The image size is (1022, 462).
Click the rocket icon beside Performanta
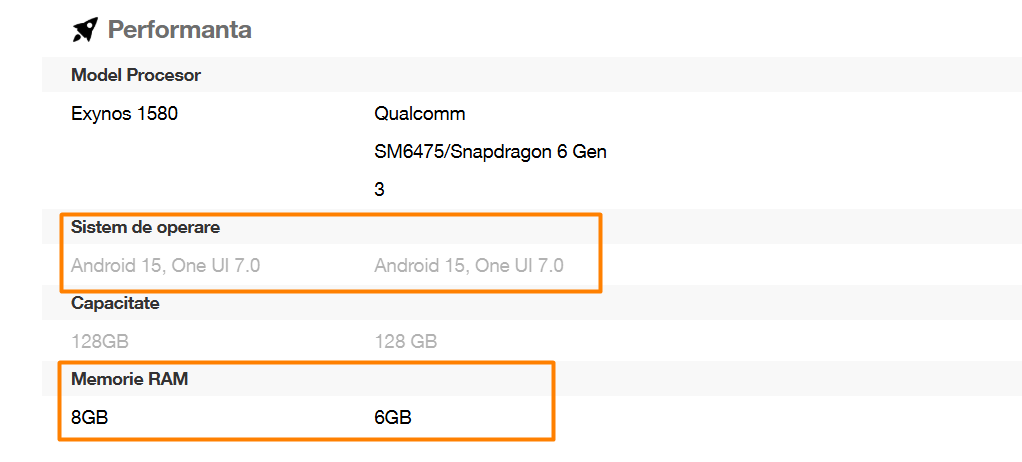pyautogui.click(x=85, y=30)
